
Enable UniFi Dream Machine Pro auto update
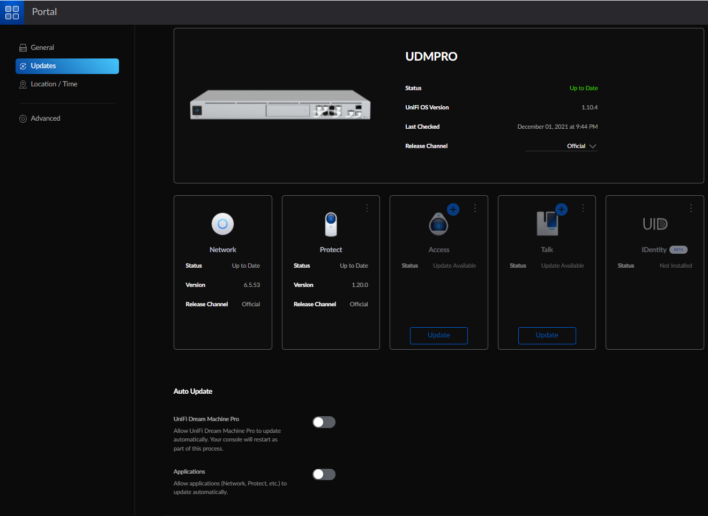point(324,422)
